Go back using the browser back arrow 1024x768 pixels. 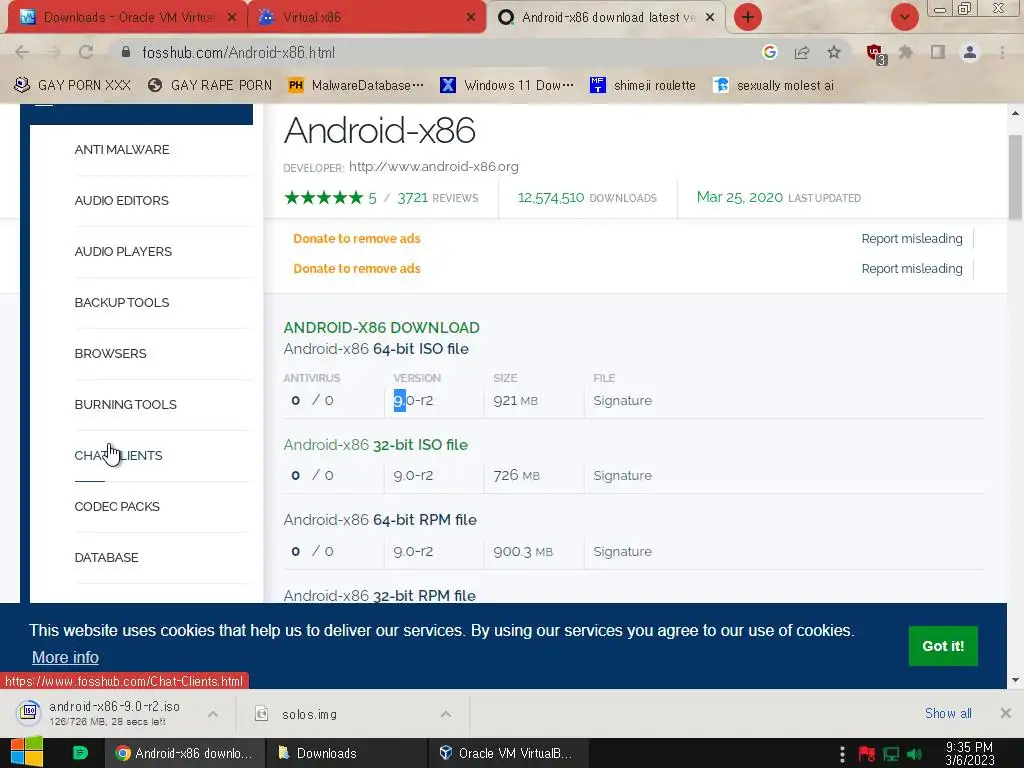point(22,52)
